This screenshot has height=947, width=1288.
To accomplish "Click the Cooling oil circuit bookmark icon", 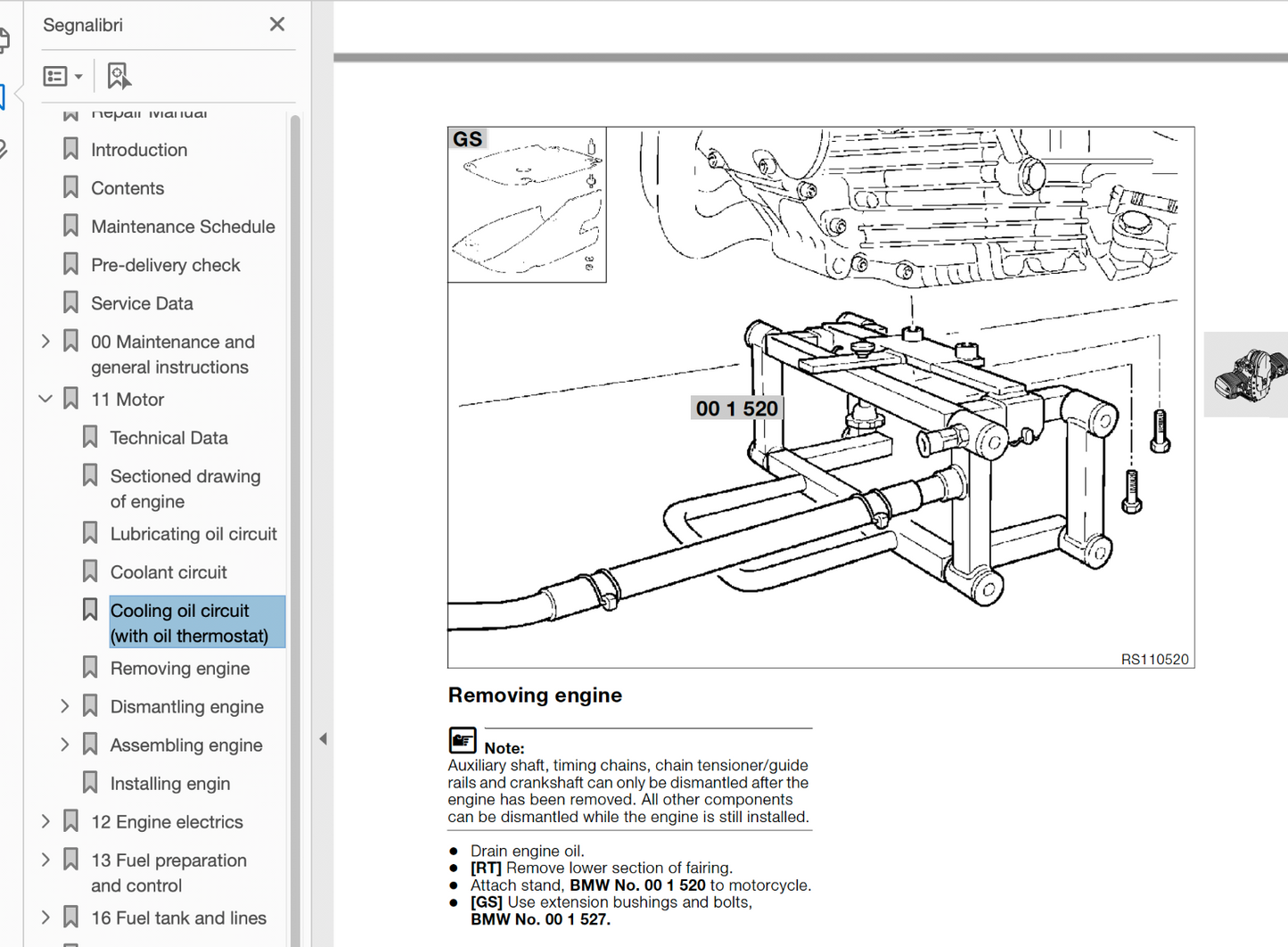I will click(90, 611).
